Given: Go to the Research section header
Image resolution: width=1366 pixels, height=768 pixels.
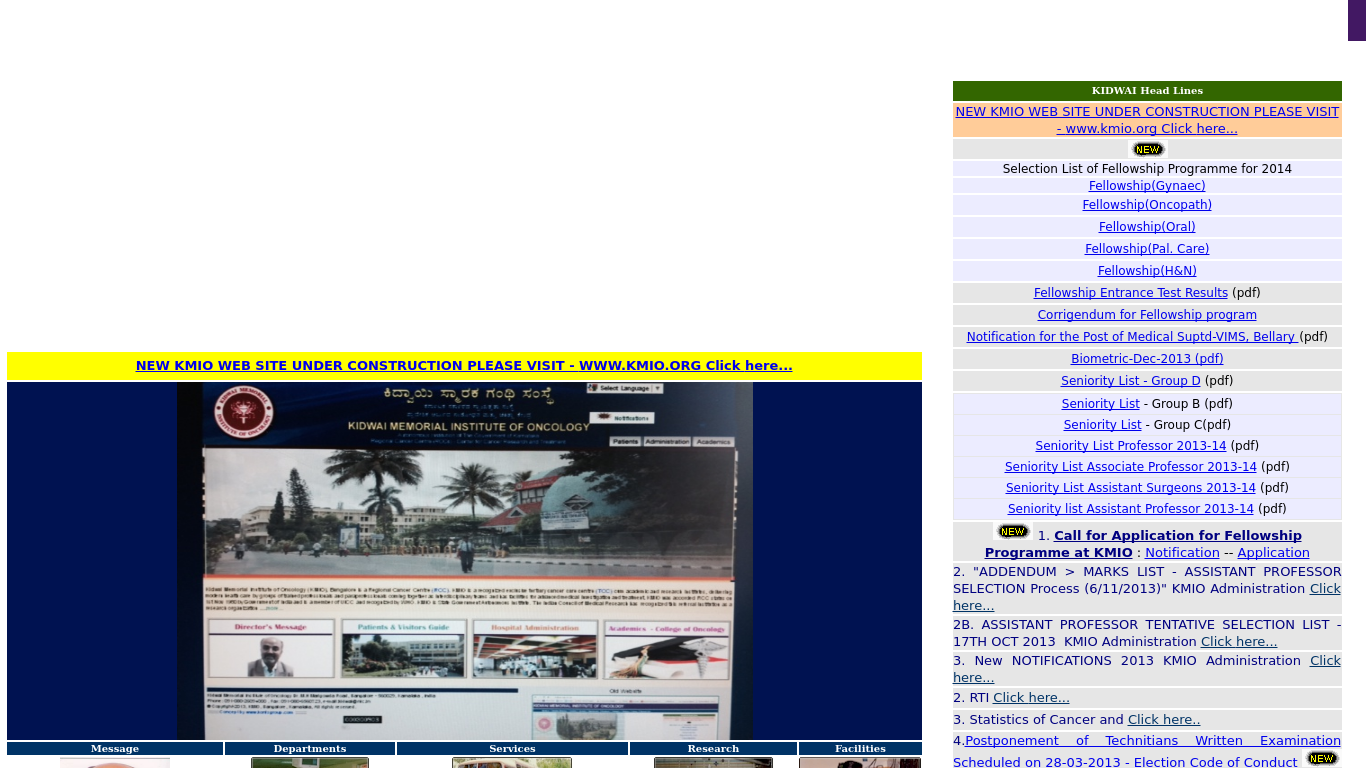Looking at the screenshot, I should click(x=713, y=748).
